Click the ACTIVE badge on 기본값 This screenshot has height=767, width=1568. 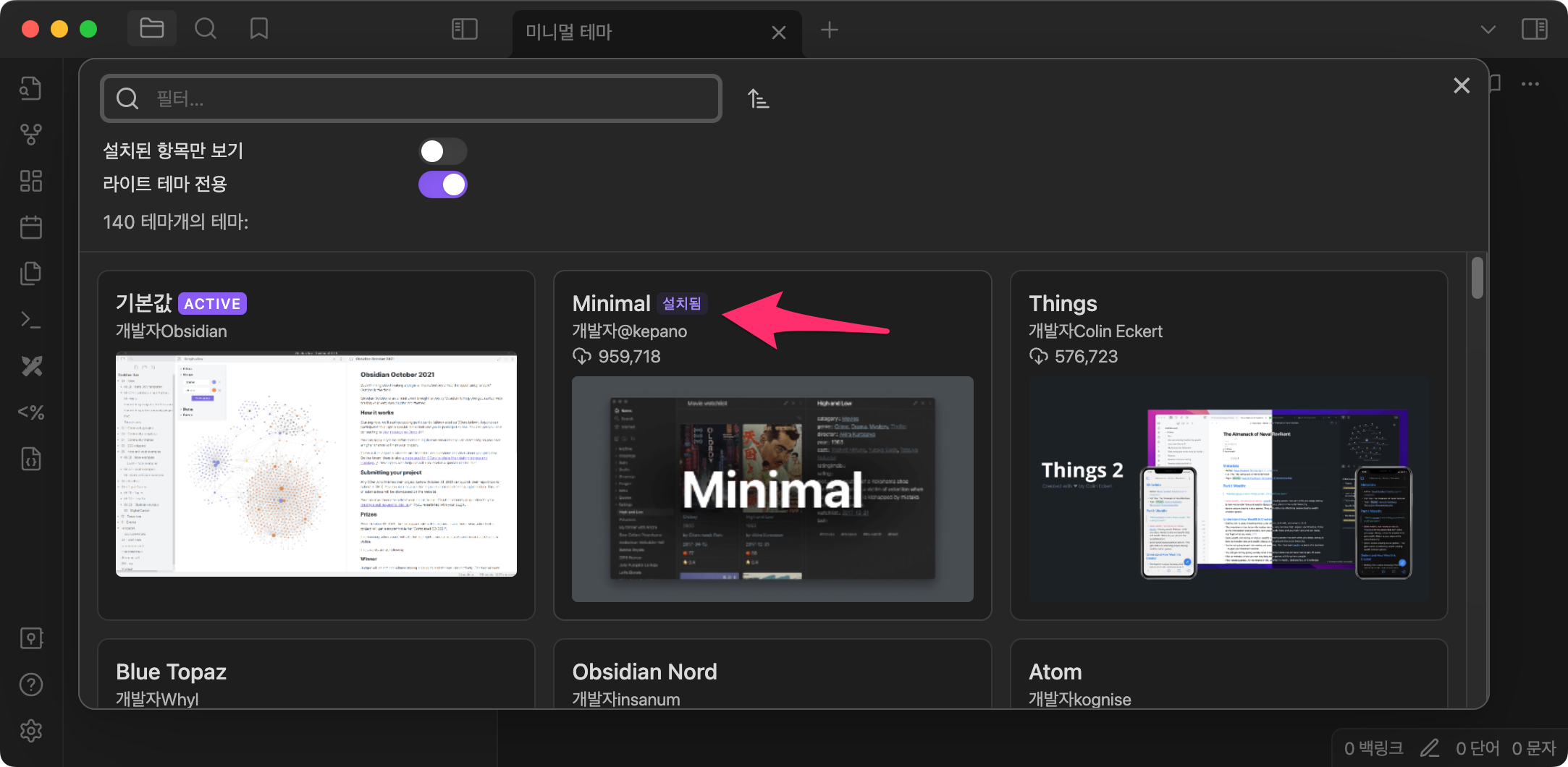212,304
